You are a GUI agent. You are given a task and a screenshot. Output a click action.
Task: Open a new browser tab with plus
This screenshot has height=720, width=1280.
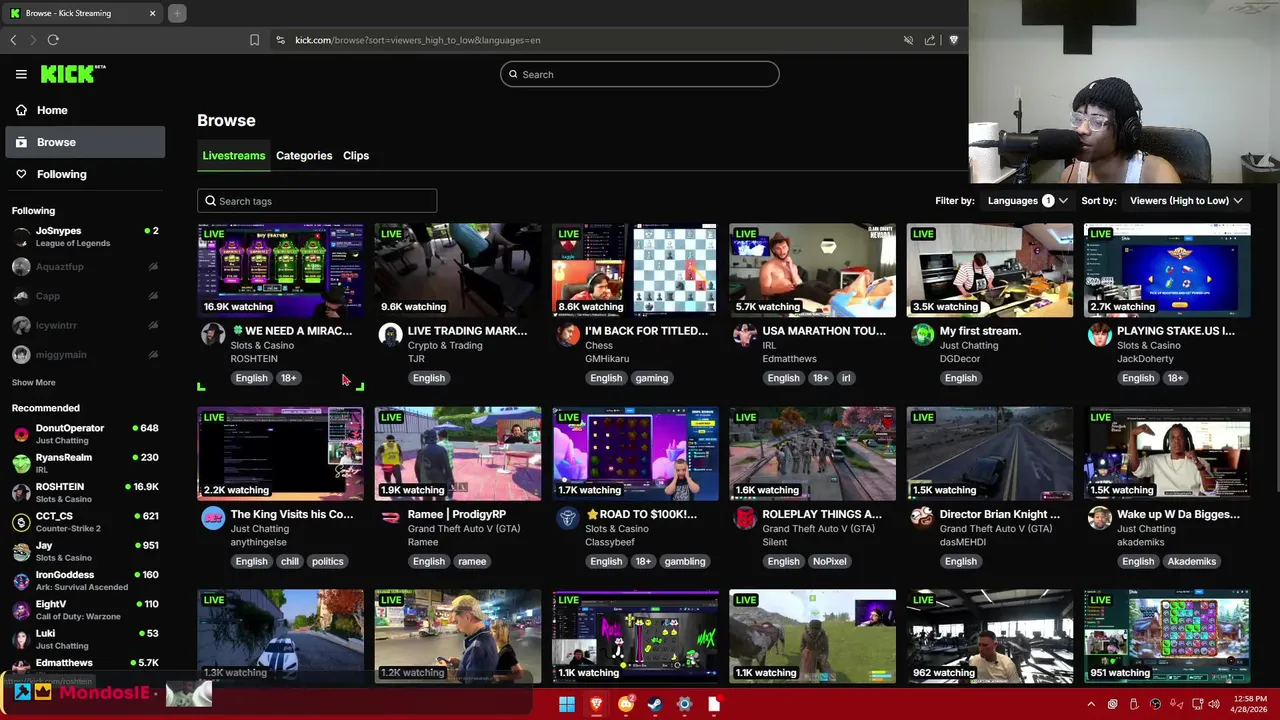point(177,13)
